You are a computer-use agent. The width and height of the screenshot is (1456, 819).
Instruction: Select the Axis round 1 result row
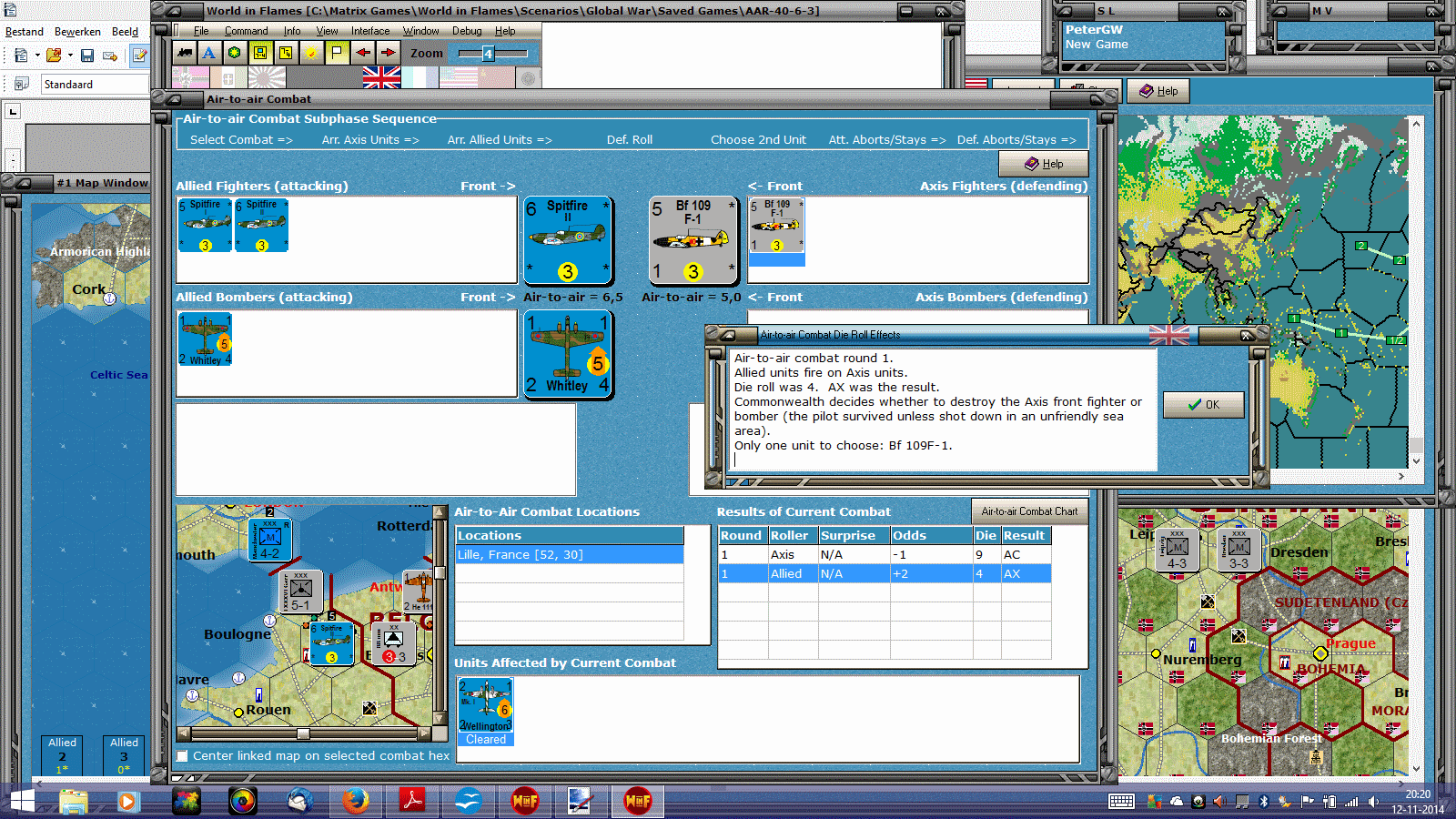pyautogui.click(x=885, y=555)
